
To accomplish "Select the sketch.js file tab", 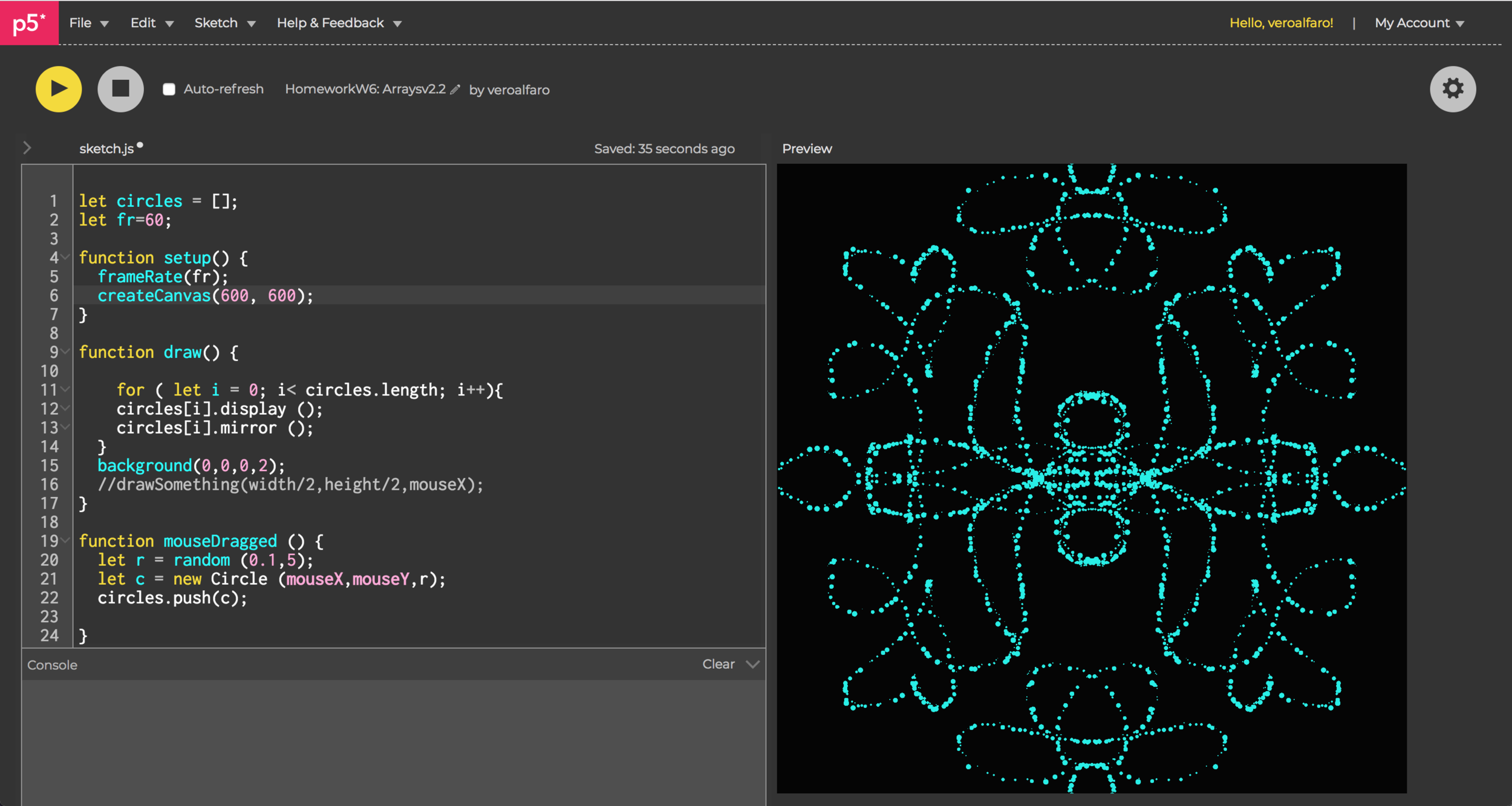I will pyautogui.click(x=106, y=149).
